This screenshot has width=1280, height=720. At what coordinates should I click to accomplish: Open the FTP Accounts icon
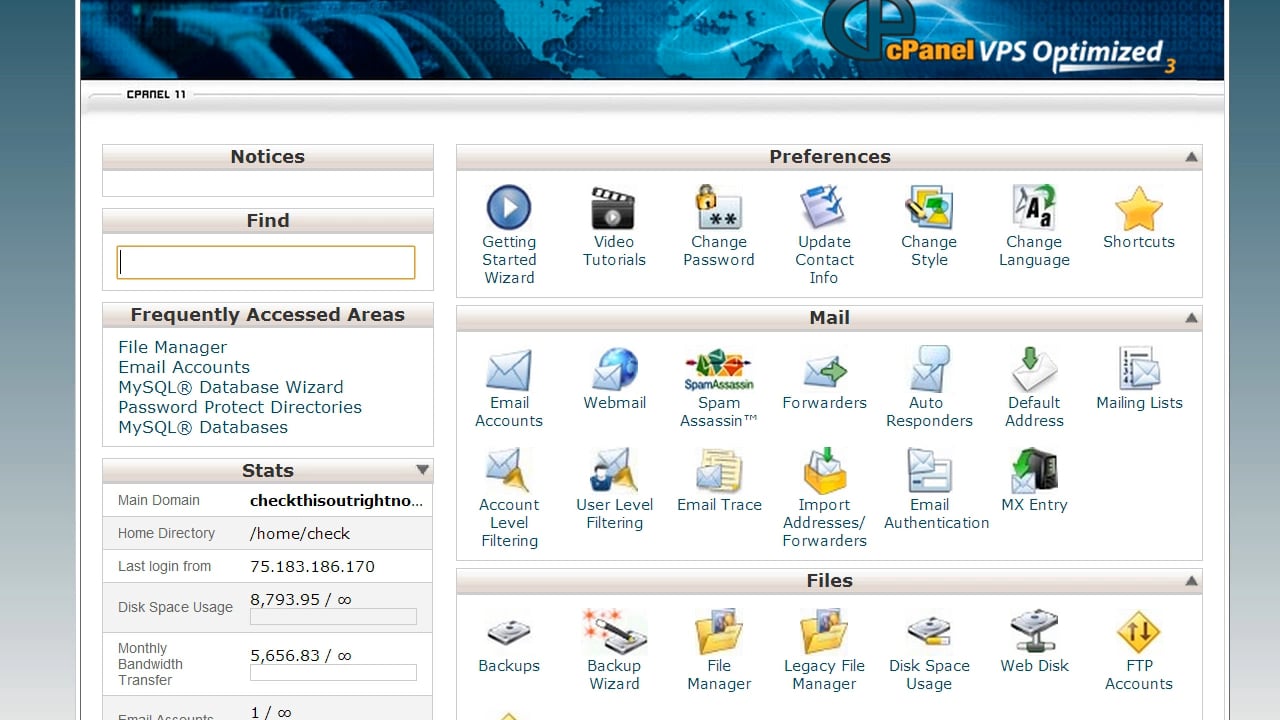pos(1138,633)
